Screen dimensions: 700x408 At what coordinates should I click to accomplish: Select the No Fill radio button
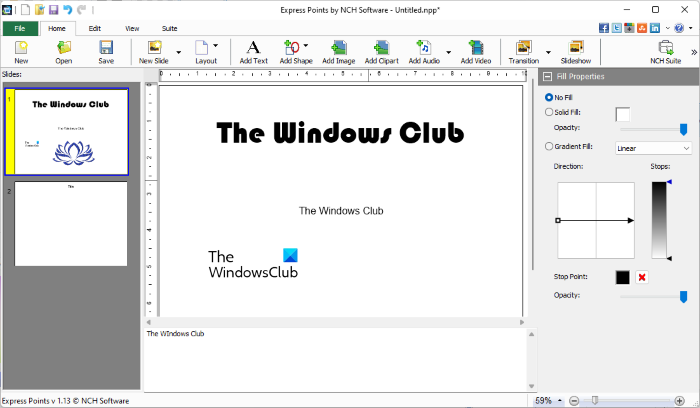(x=549, y=97)
